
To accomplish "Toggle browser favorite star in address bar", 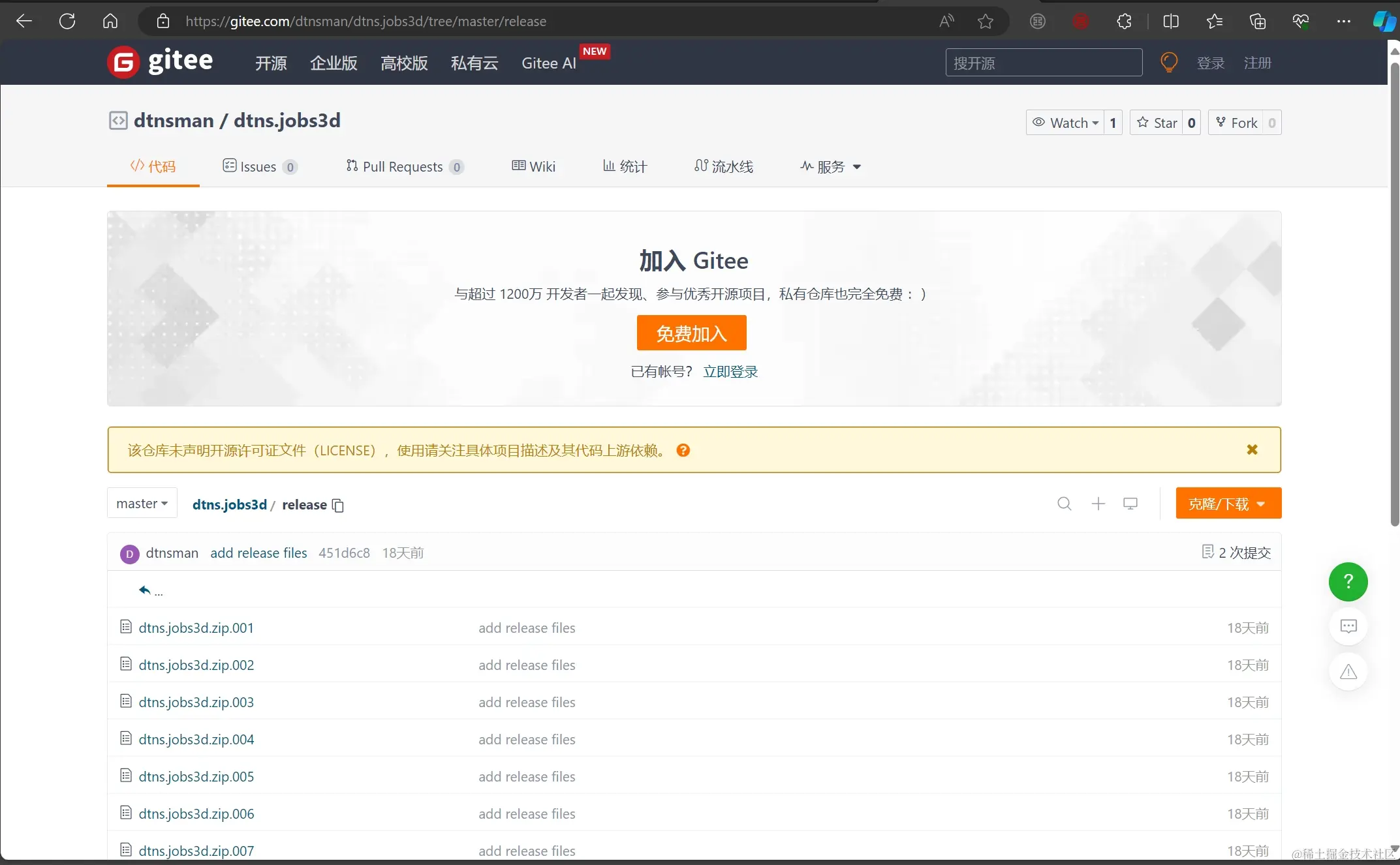I will click(x=985, y=22).
